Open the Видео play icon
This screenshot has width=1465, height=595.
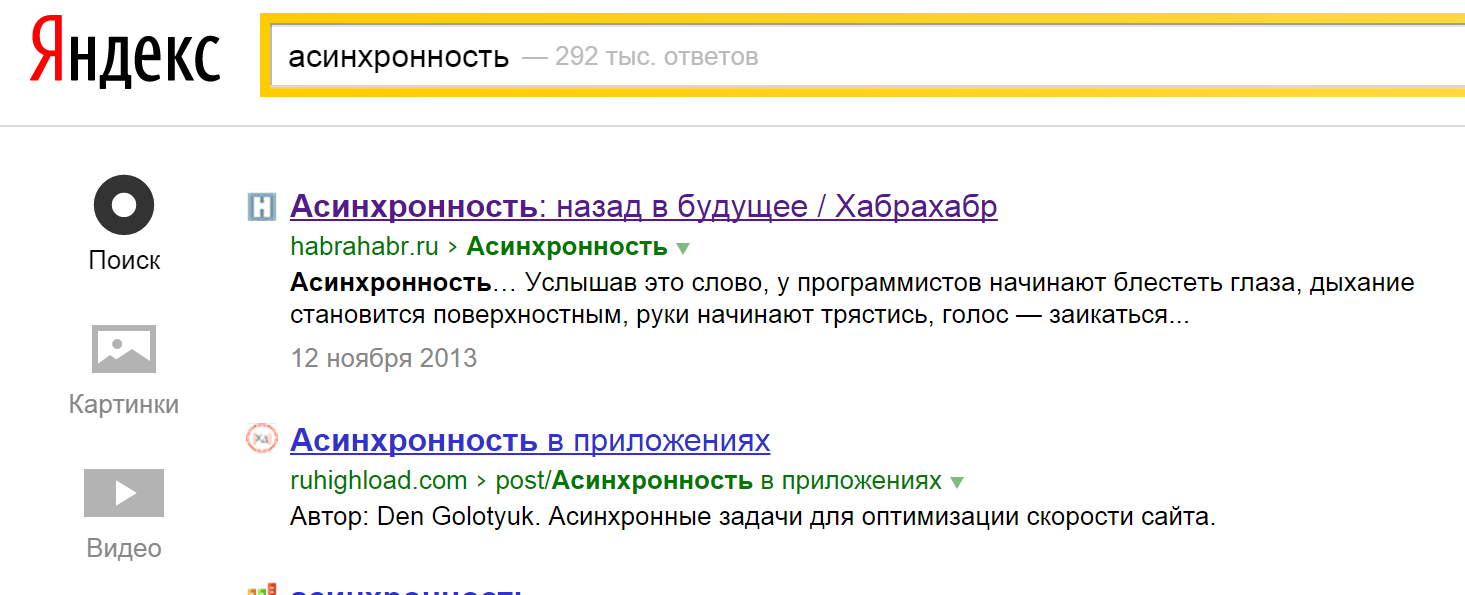[124, 493]
